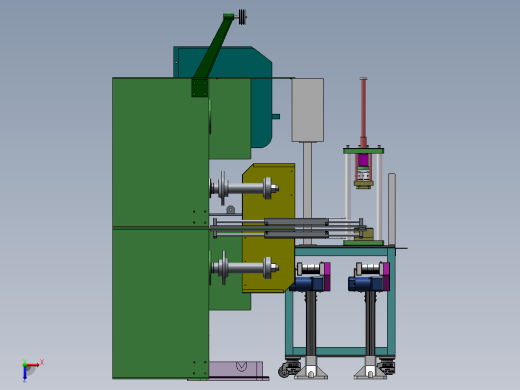Select the large green machine cabinet
This screenshot has height=390, width=520.
(x=161, y=228)
